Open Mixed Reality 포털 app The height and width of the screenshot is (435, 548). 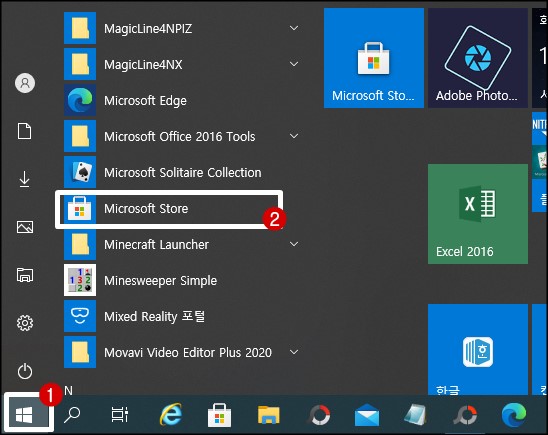(182, 316)
